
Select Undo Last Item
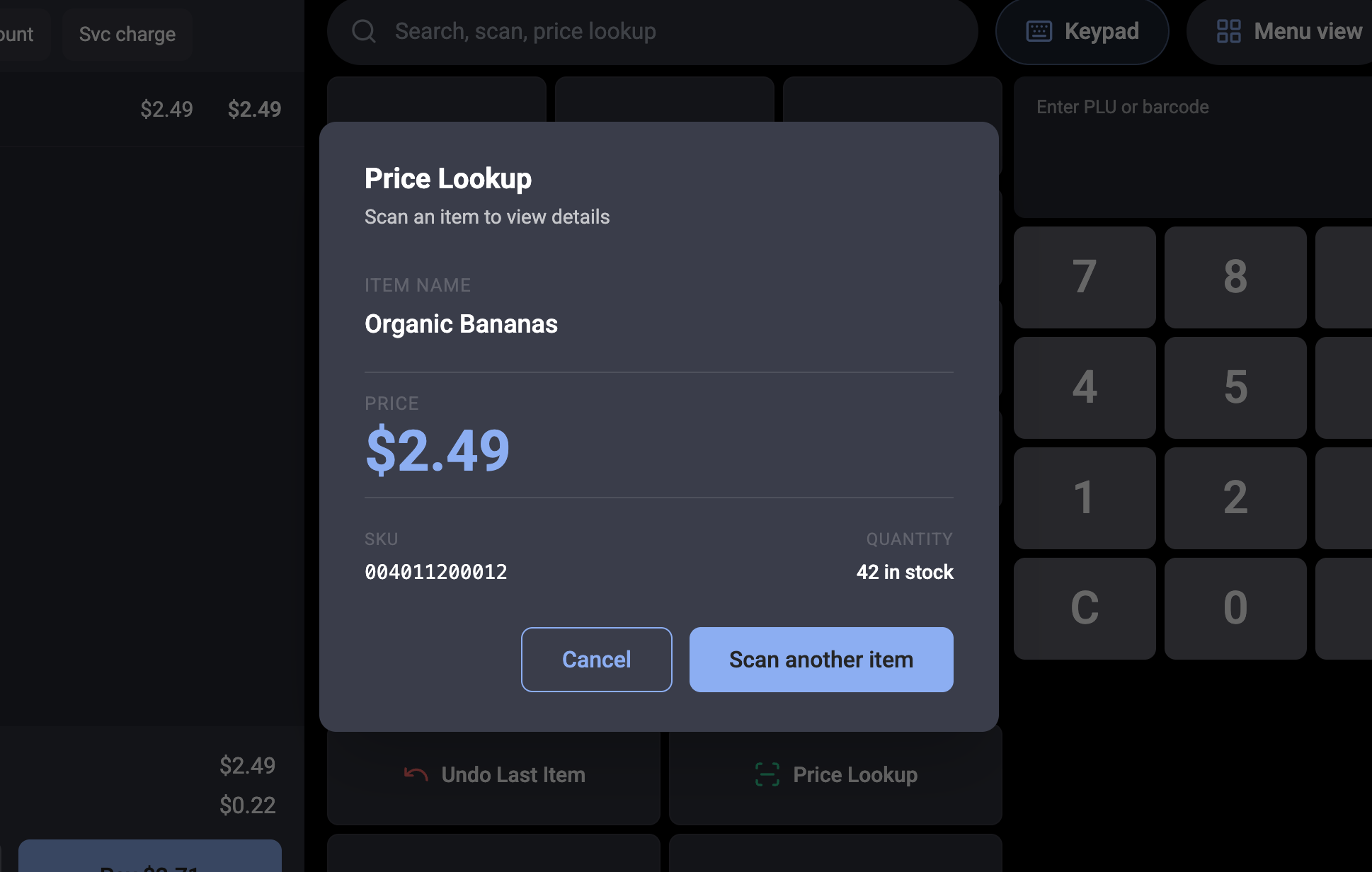point(493,774)
